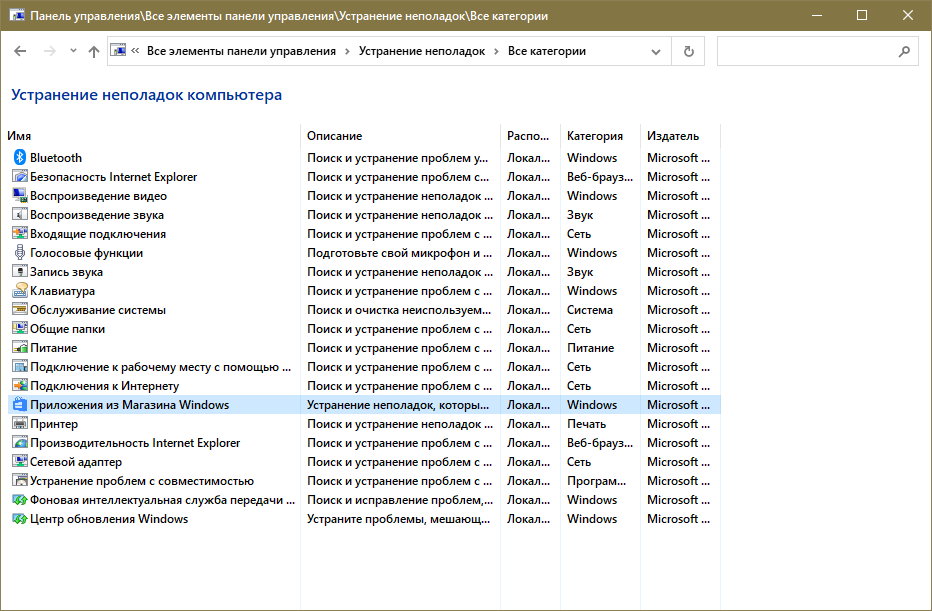Open the address bar history dropdown
The height and width of the screenshot is (611, 932).
coord(656,51)
